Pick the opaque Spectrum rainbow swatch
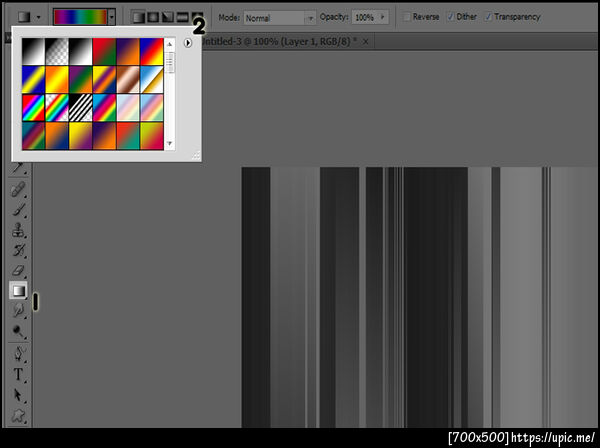 coord(33,108)
